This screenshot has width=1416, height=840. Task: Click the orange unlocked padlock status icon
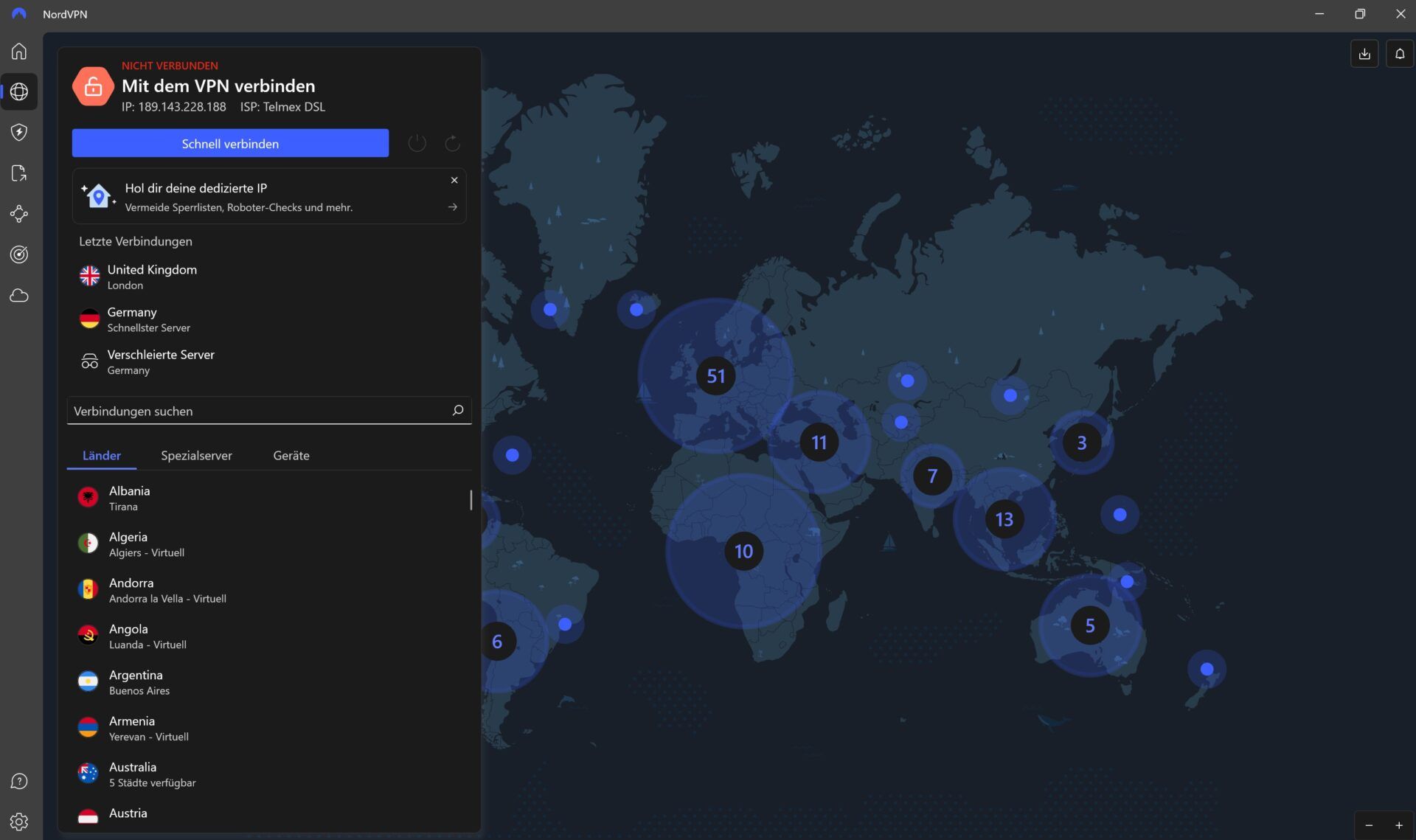[x=93, y=86]
